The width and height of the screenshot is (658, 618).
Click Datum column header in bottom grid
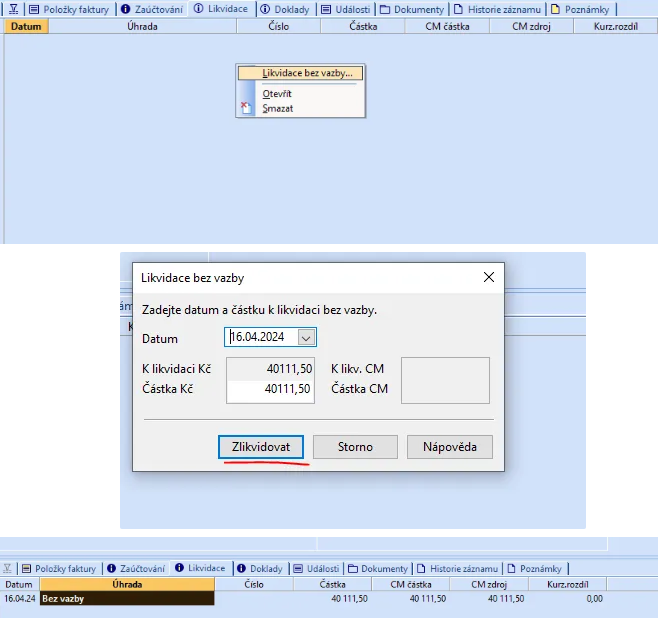pyautogui.click(x=19, y=584)
